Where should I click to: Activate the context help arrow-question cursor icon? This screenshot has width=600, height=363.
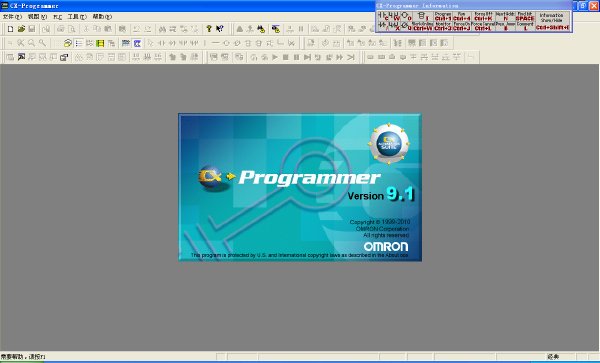220,29
